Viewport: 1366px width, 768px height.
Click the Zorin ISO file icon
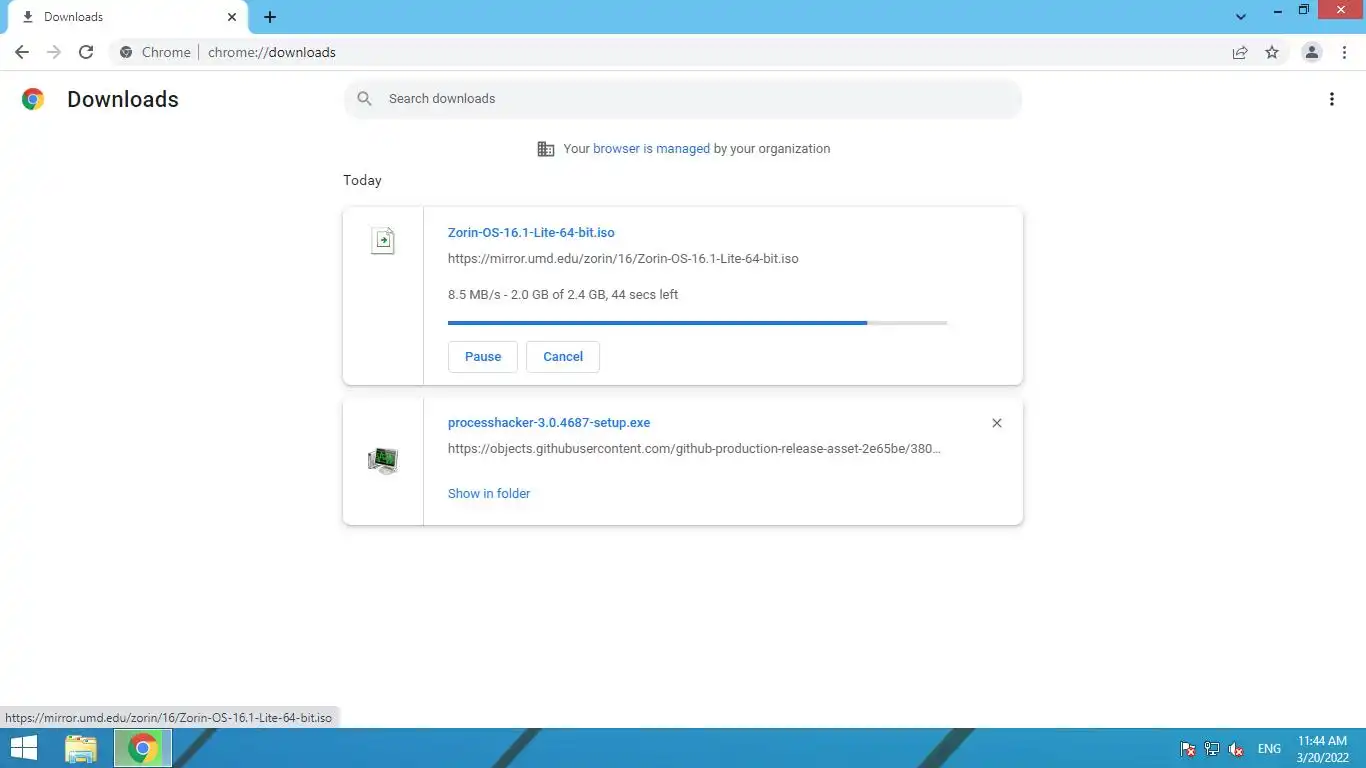[x=383, y=241]
